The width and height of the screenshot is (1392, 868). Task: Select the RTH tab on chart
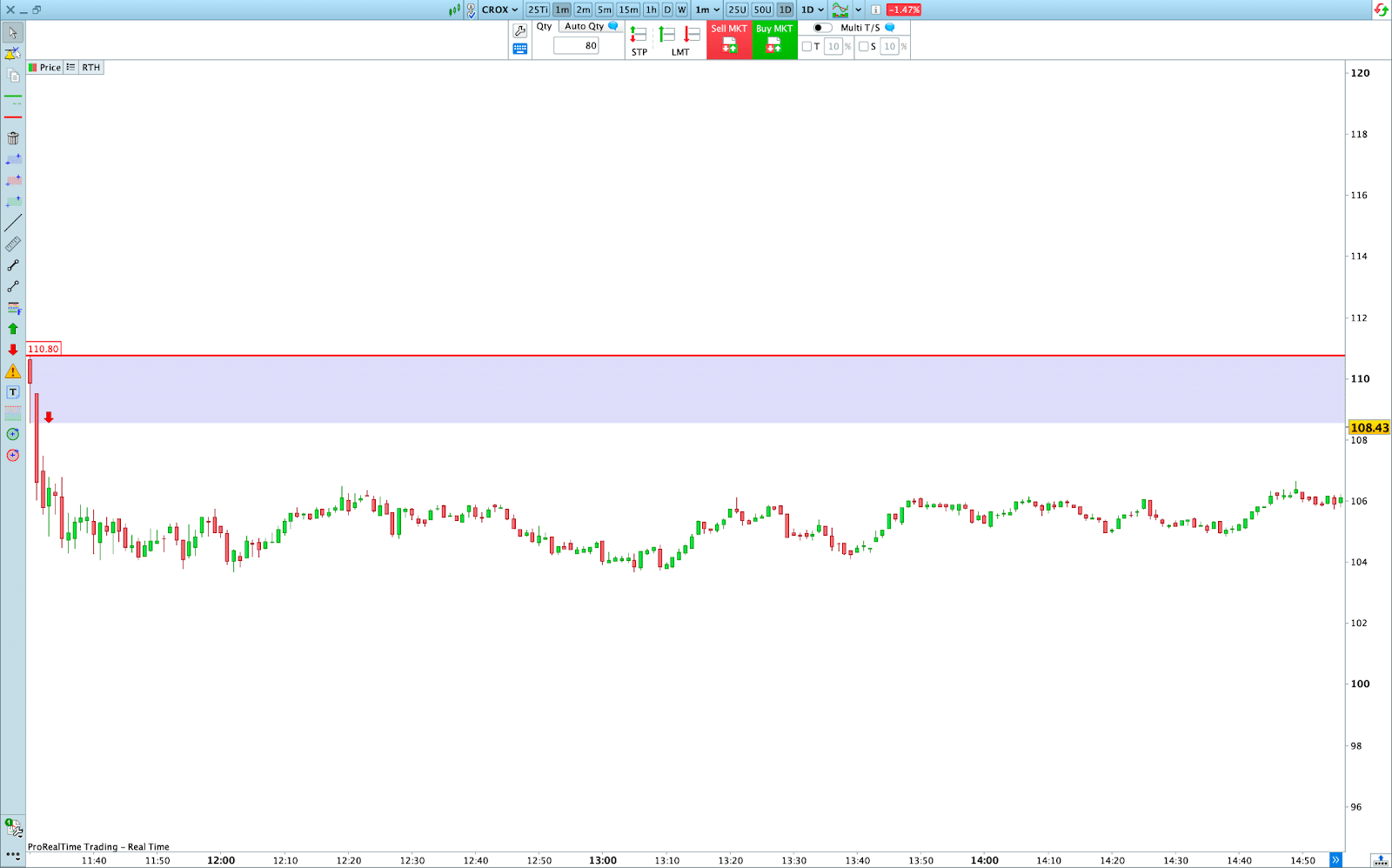pos(91,68)
